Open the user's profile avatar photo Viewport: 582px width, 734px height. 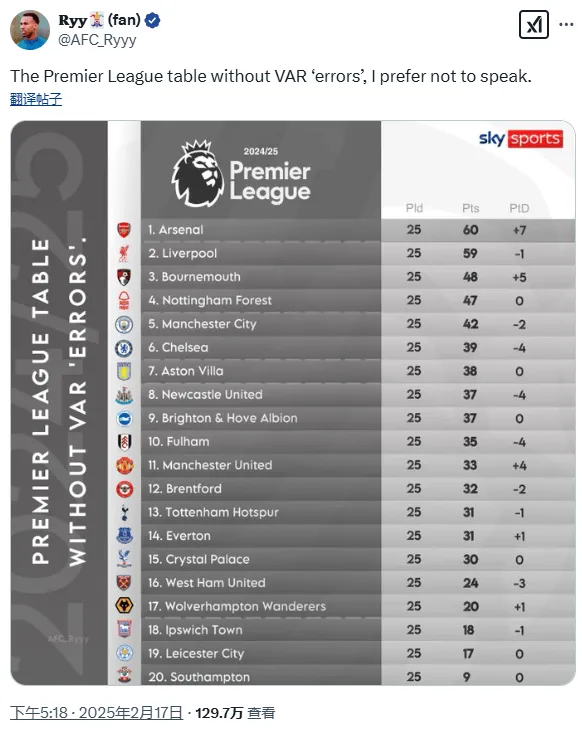pyautogui.click(x=29, y=29)
